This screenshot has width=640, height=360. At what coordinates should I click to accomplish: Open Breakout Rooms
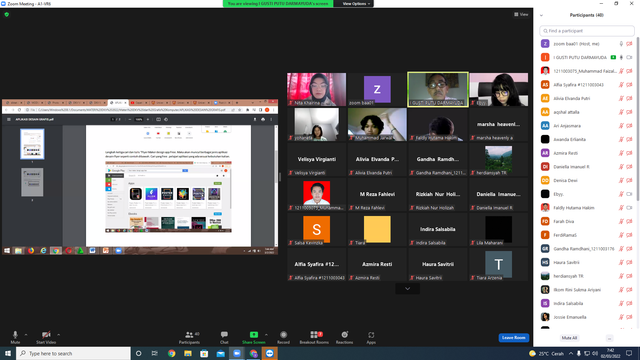click(x=314, y=337)
